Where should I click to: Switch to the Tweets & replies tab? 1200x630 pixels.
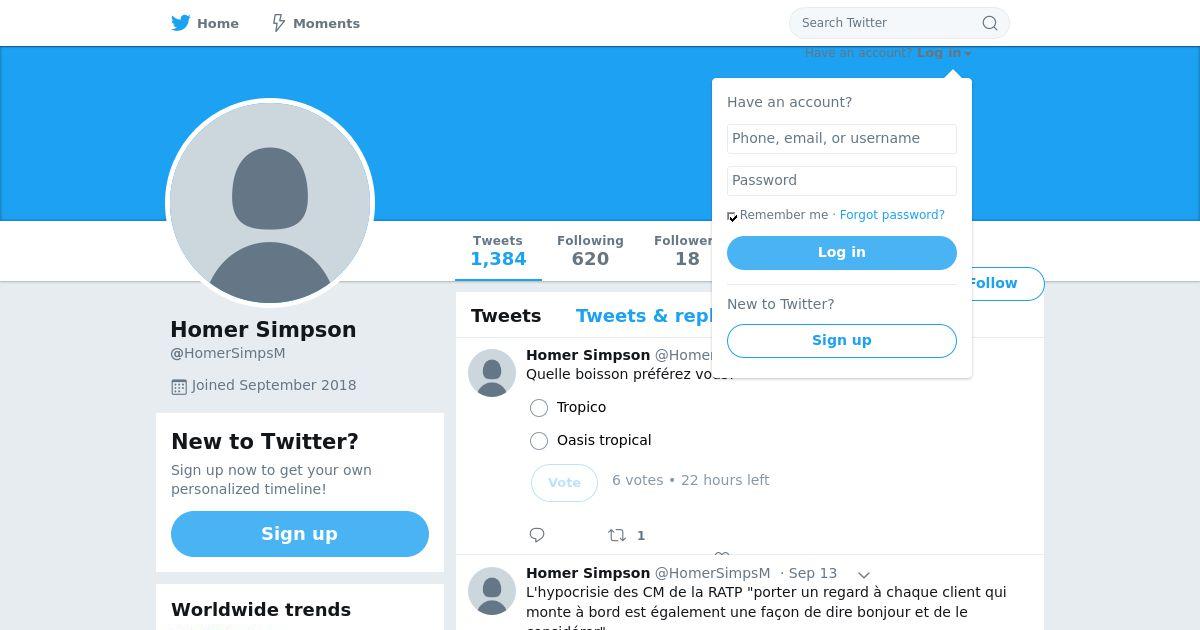coord(644,316)
